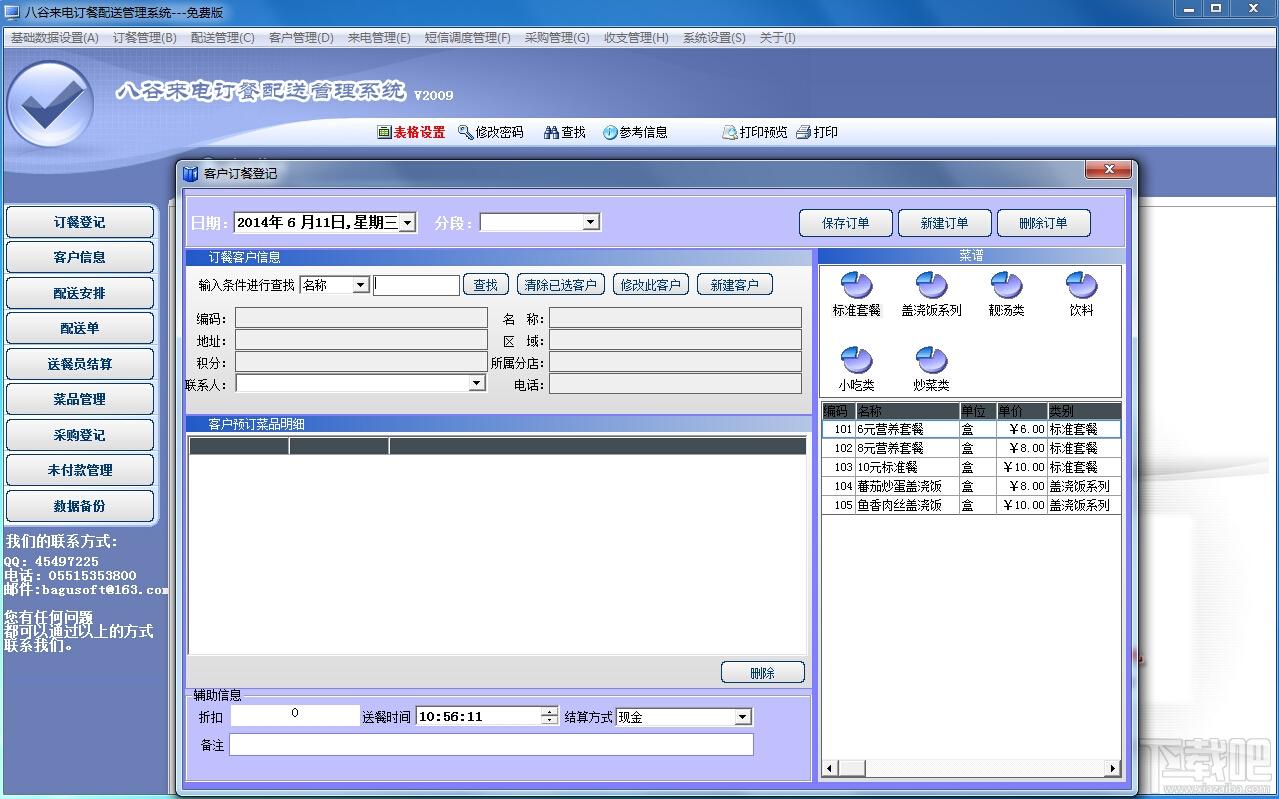Open the search condition 名称 dropdown
Image resolution: width=1279 pixels, height=799 pixels.
coord(361,285)
